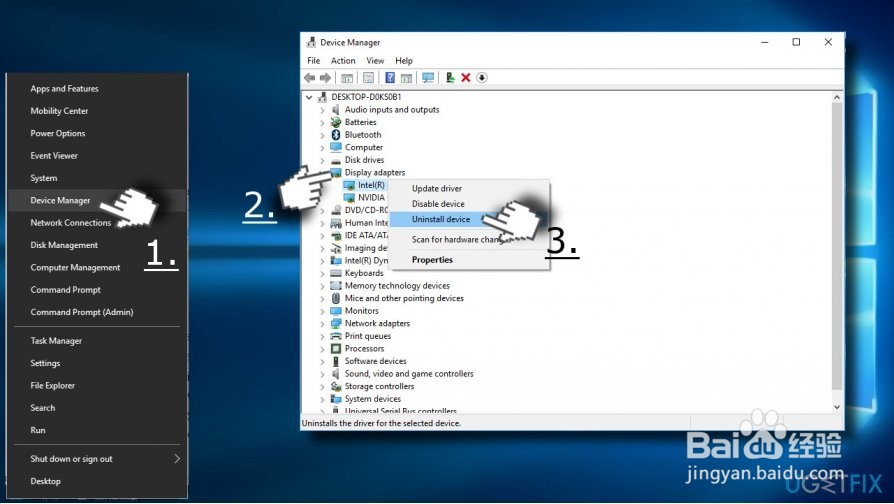The image size is (894, 504).
Task: Open Power Options from the Win+X menu
Action: pos(58,133)
